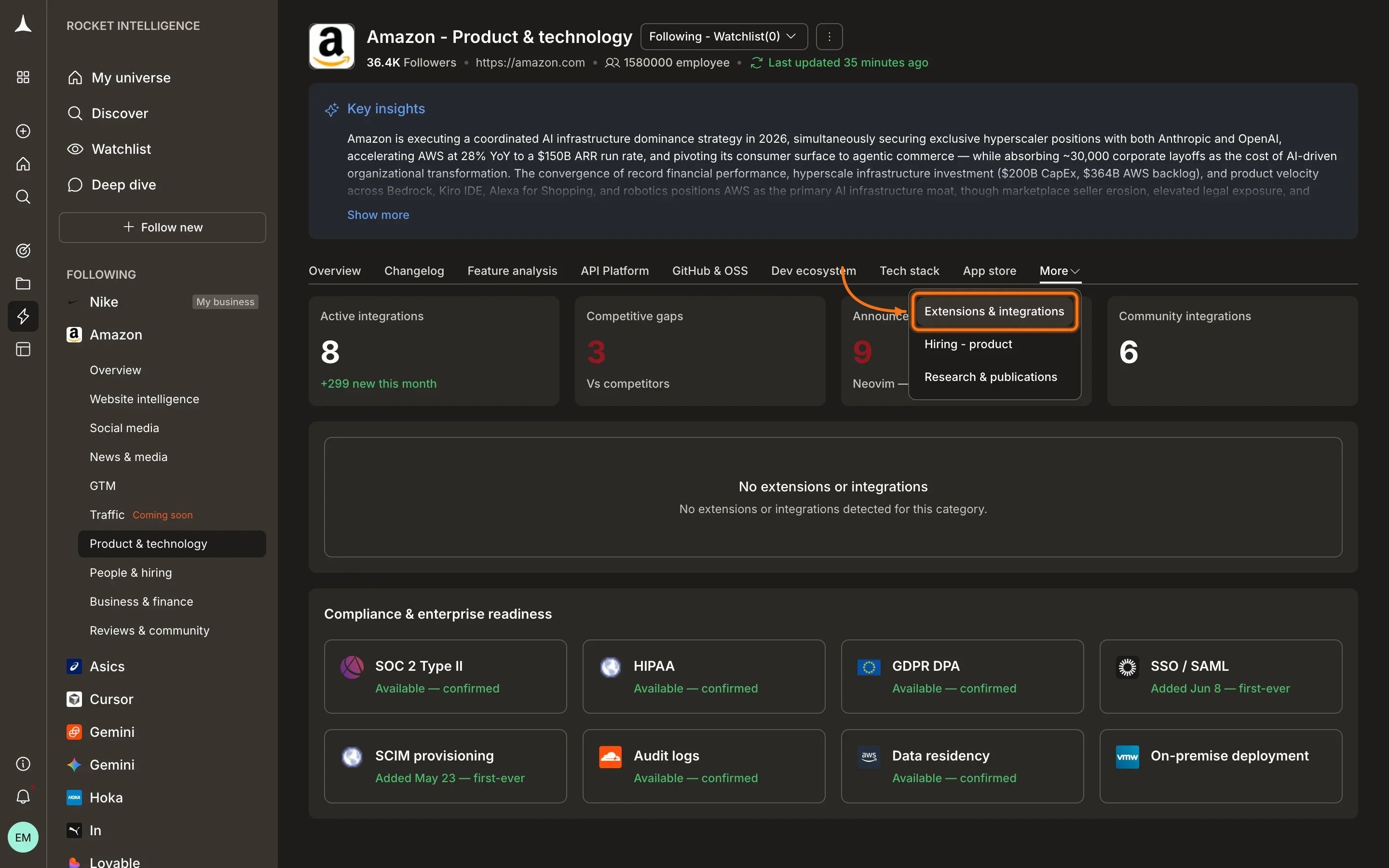Open the https://amazon.com link
Image resolution: width=1389 pixels, height=868 pixels.
(x=530, y=63)
